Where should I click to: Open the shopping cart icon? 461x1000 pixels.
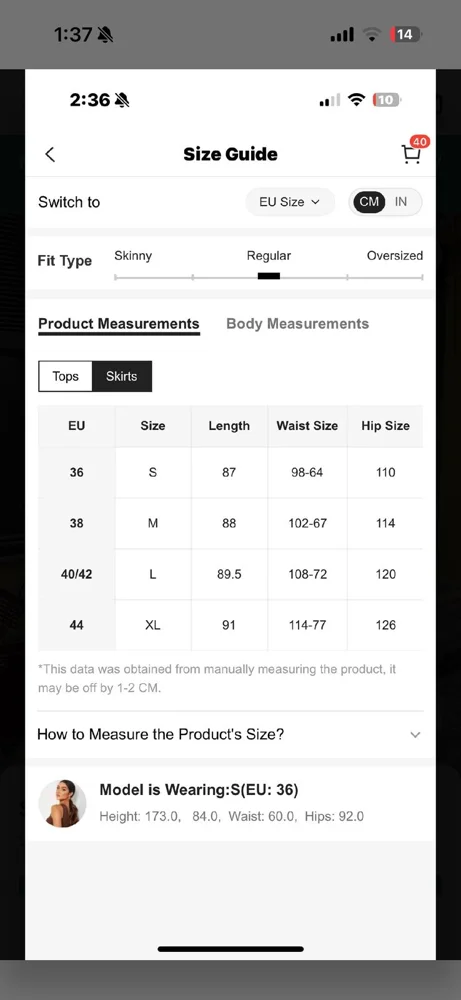pyautogui.click(x=411, y=155)
